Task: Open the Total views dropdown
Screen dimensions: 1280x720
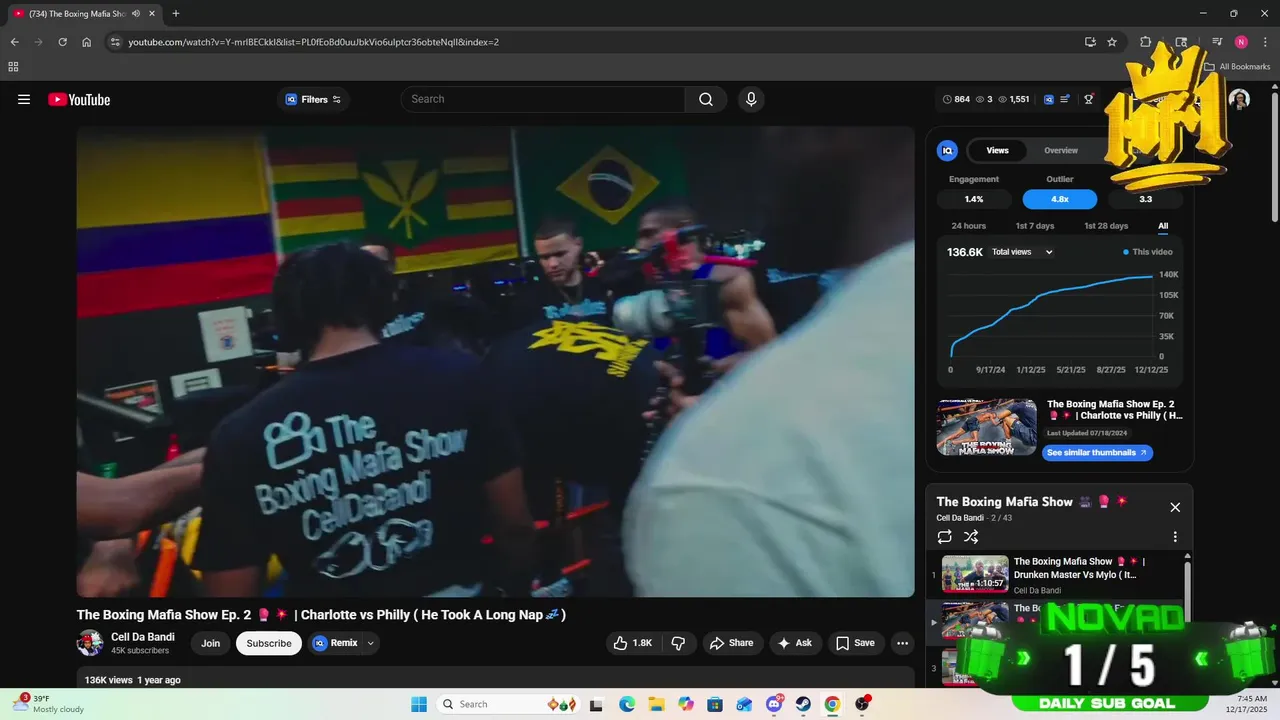Action: [1022, 252]
